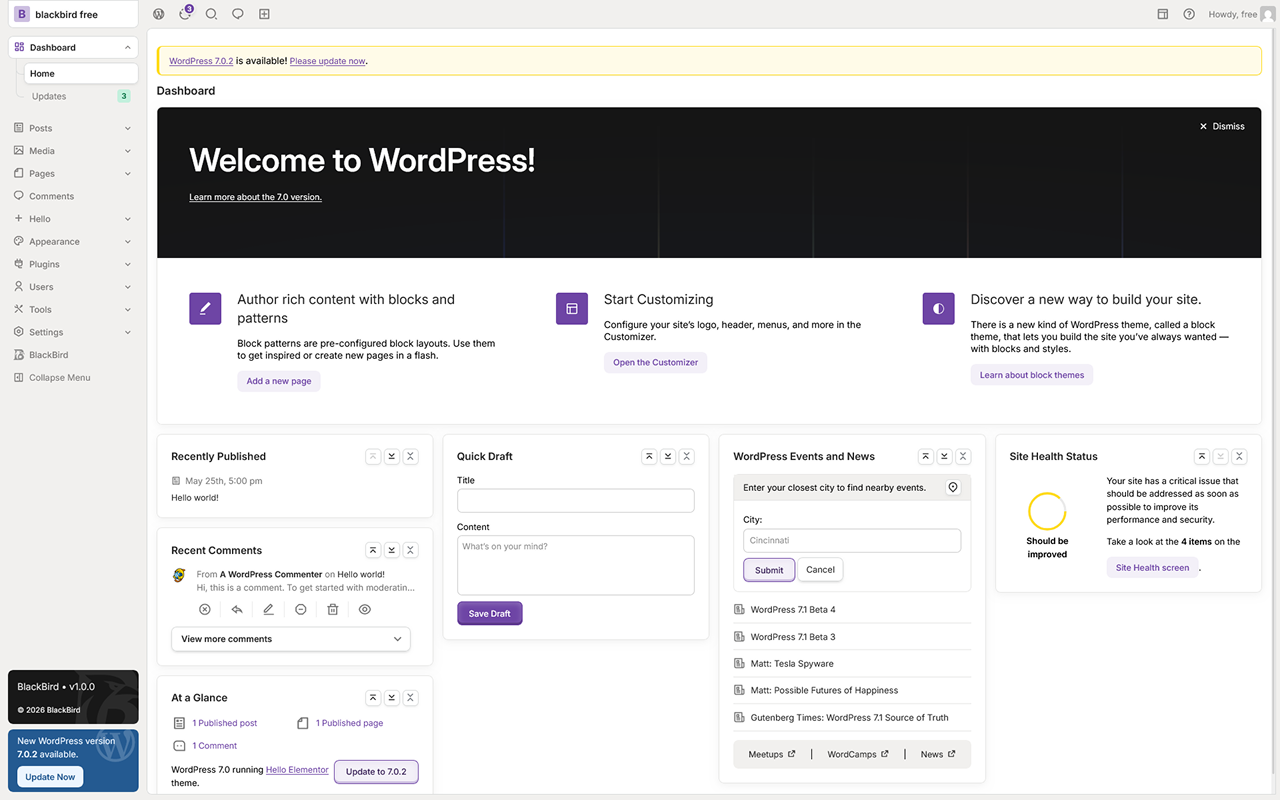1280x800 pixels.
Task: Open BlackBird in the sidebar menu
Action: click(73, 355)
